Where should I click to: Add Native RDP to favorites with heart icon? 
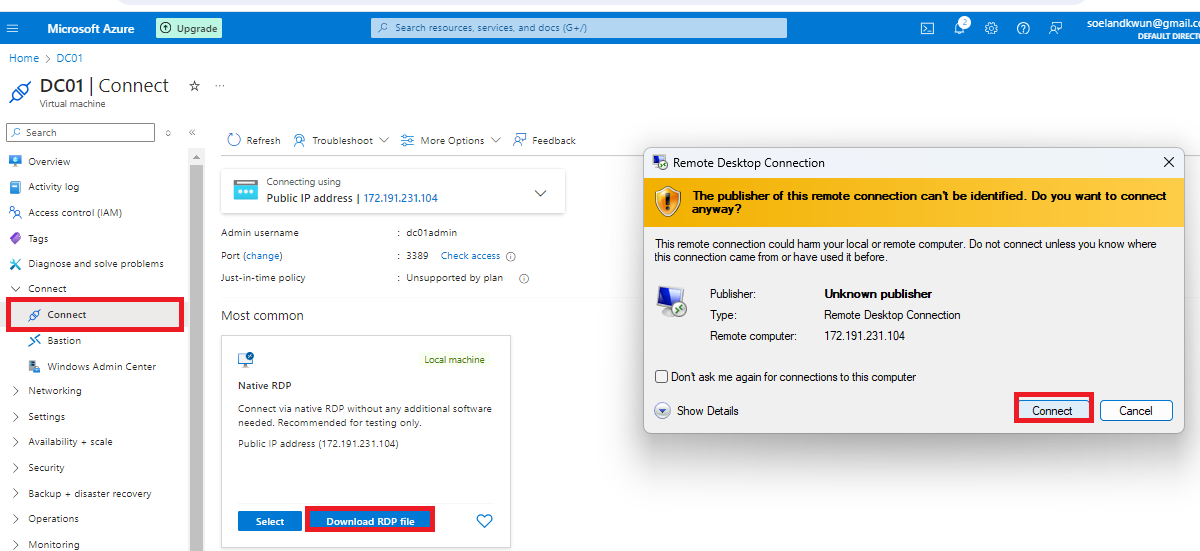484,521
